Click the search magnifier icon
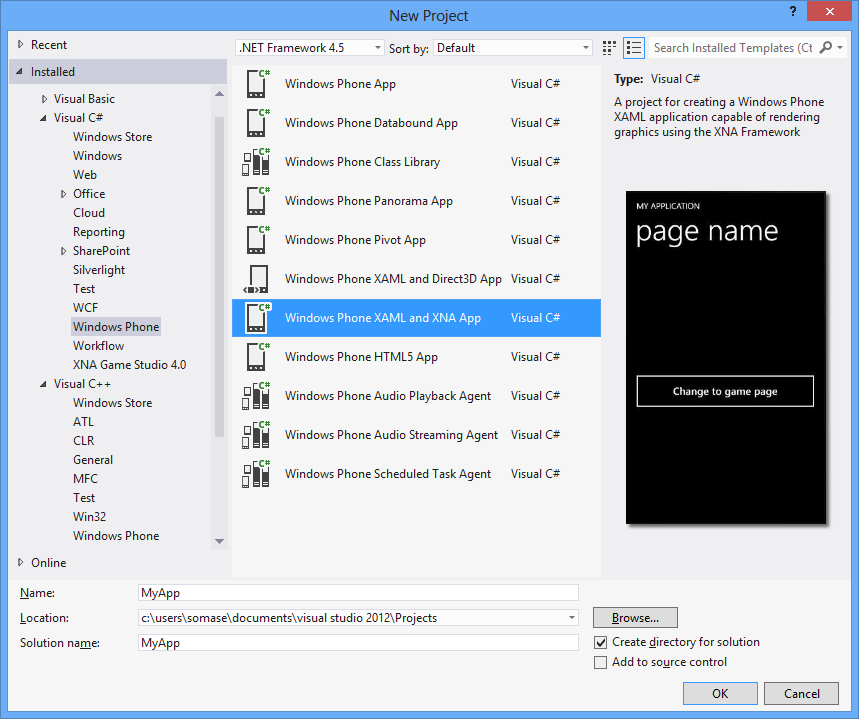 click(x=826, y=48)
